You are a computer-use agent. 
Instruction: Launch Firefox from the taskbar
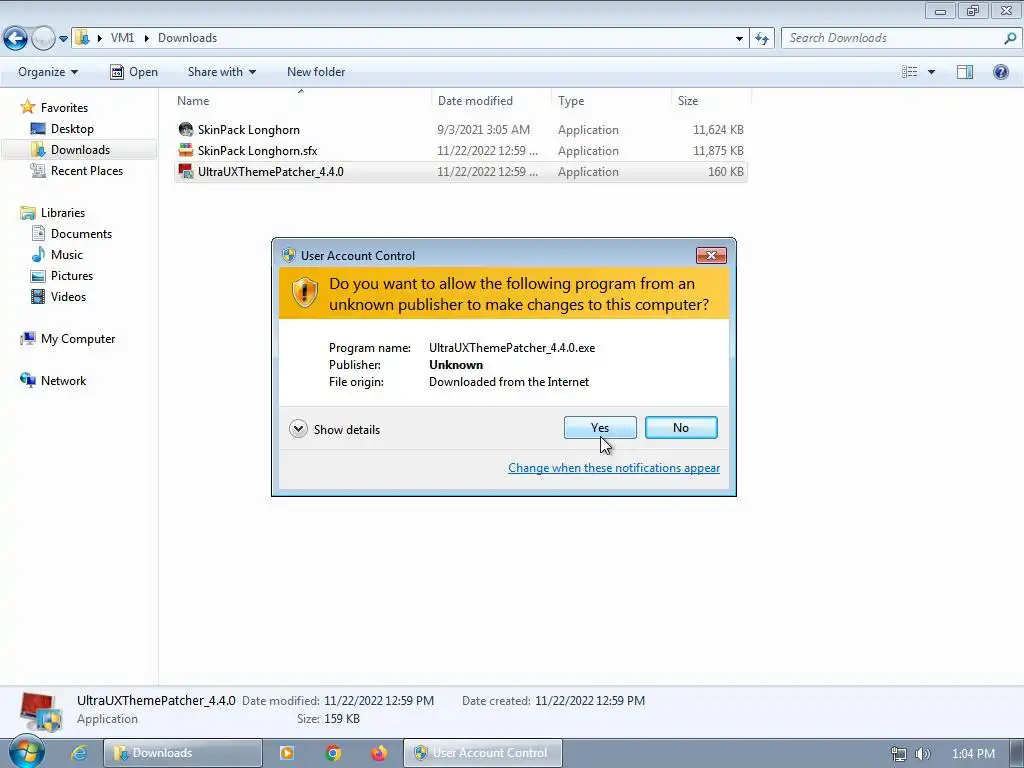pyautogui.click(x=379, y=753)
